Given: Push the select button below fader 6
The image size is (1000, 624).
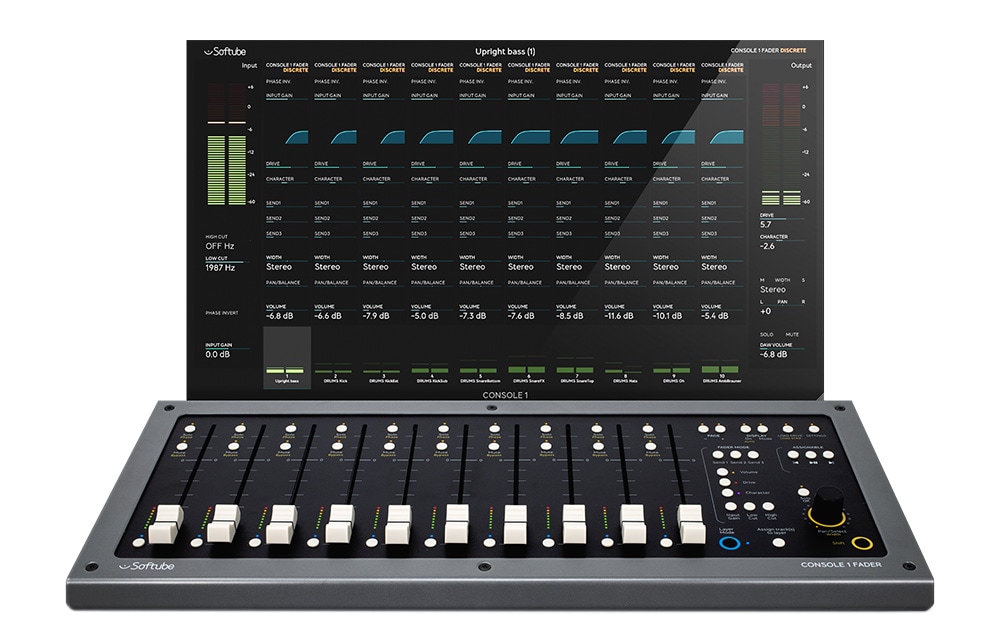Looking at the screenshot, I should tap(430, 543).
